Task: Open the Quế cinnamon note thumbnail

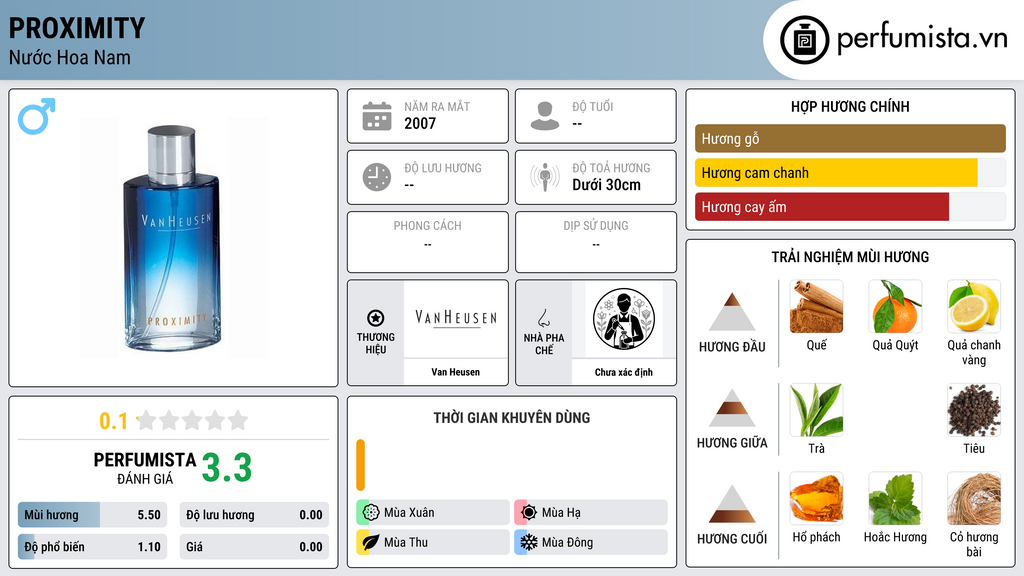Action: 816,306
